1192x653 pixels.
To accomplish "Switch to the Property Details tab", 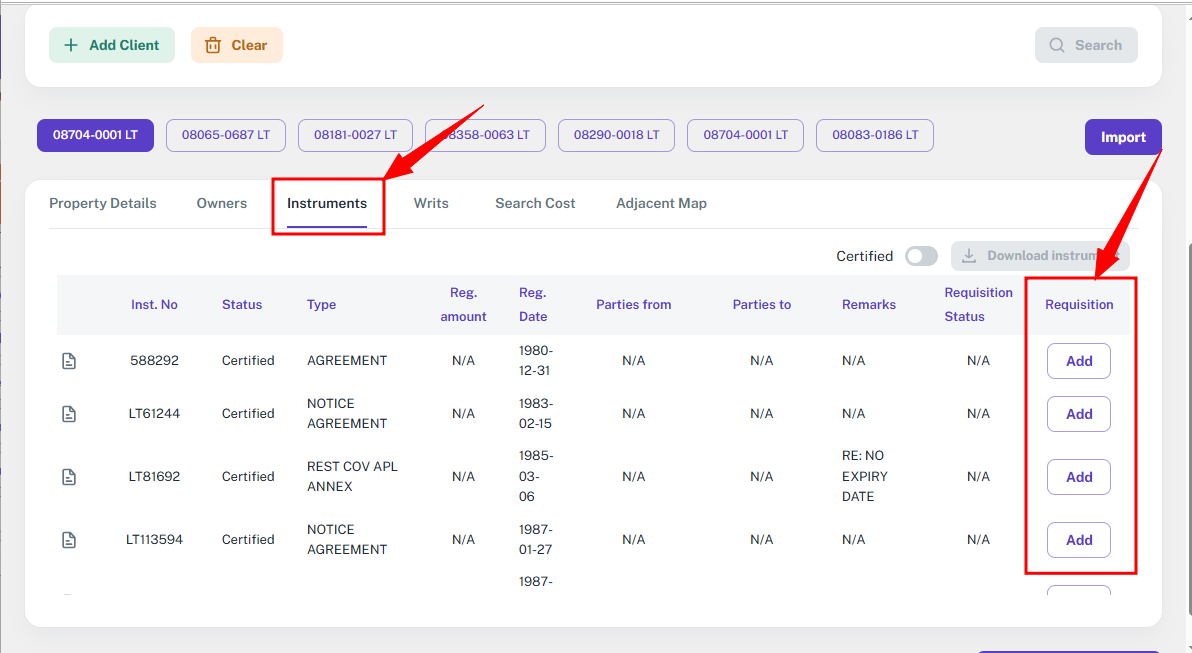I will tap(103, 203).
